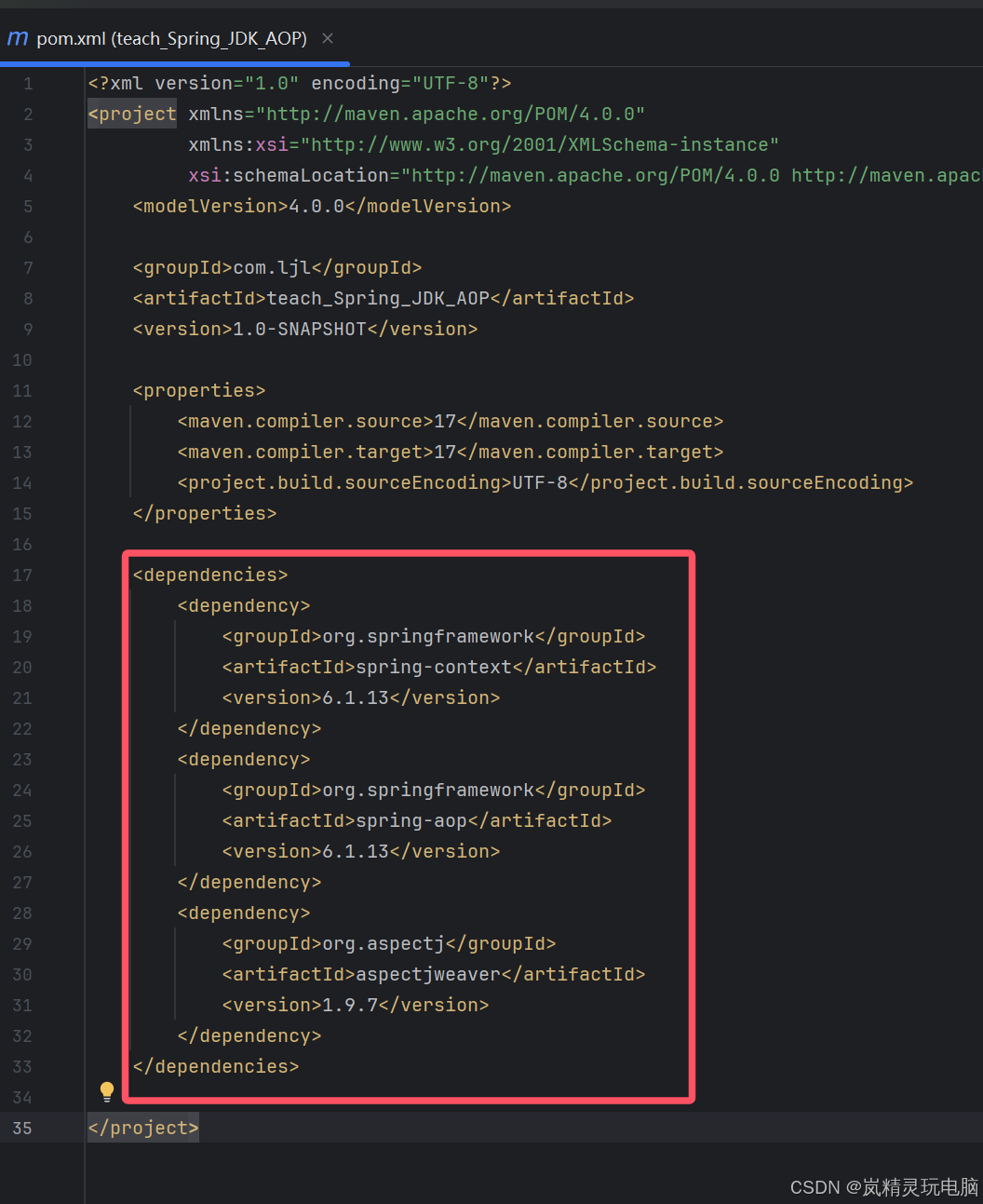Click the <modelVersion>4.0.0 line
The image size is (983, 1204).
[x=322, y=206]
